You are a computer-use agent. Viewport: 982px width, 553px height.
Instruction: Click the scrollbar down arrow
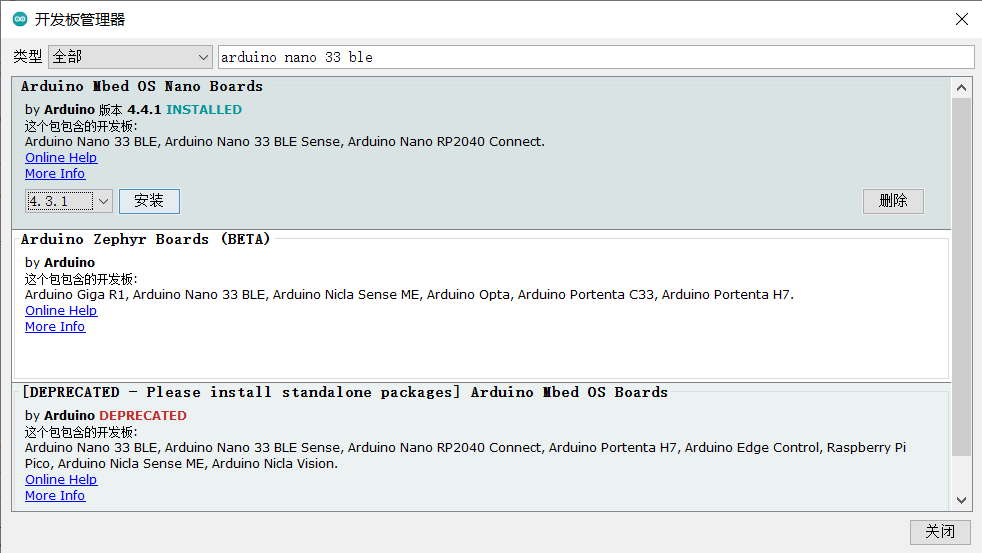pyautogui.click(x=961, y=500)
